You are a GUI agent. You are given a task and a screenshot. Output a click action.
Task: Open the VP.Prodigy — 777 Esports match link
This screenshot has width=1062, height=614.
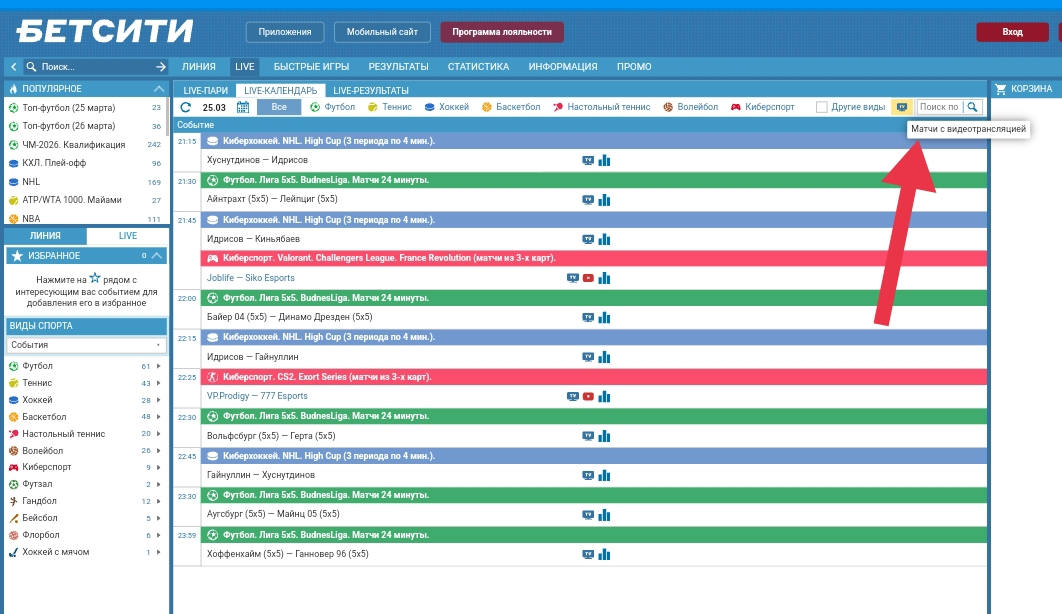[x=257, y=396]
